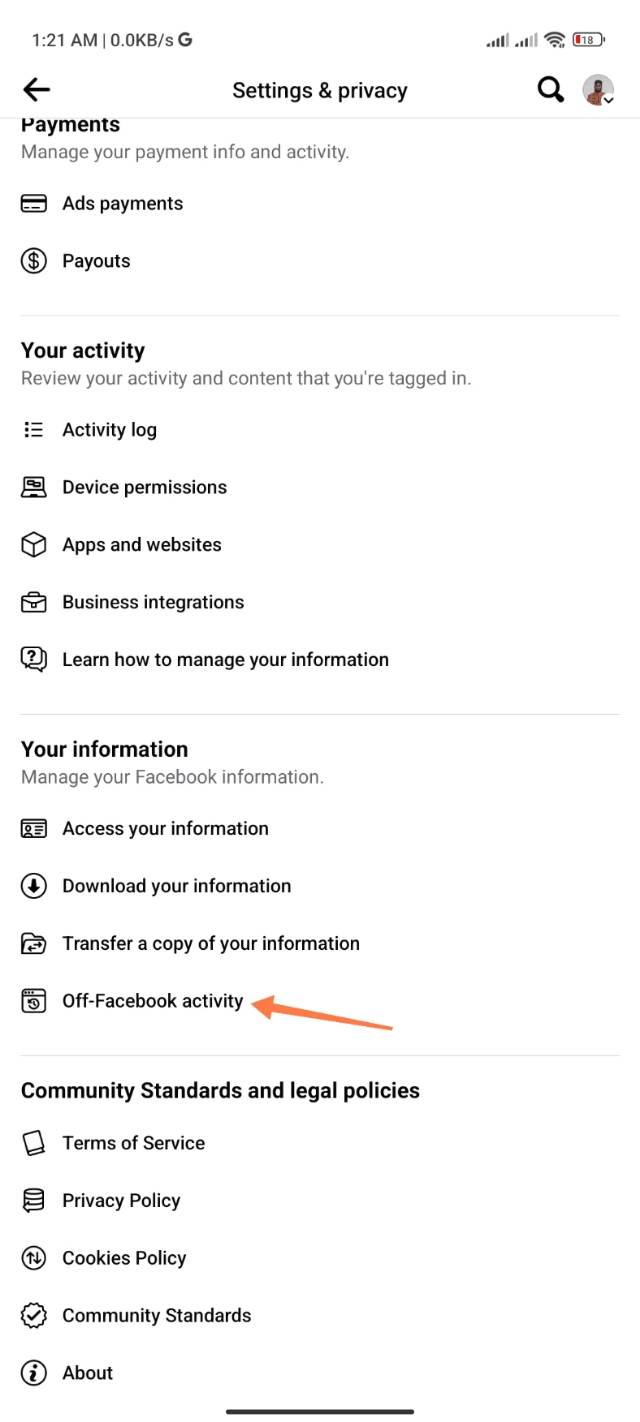Viewport: 640px width, 1422px height.
Task: Open Community Standards page
Action: 156,1315
